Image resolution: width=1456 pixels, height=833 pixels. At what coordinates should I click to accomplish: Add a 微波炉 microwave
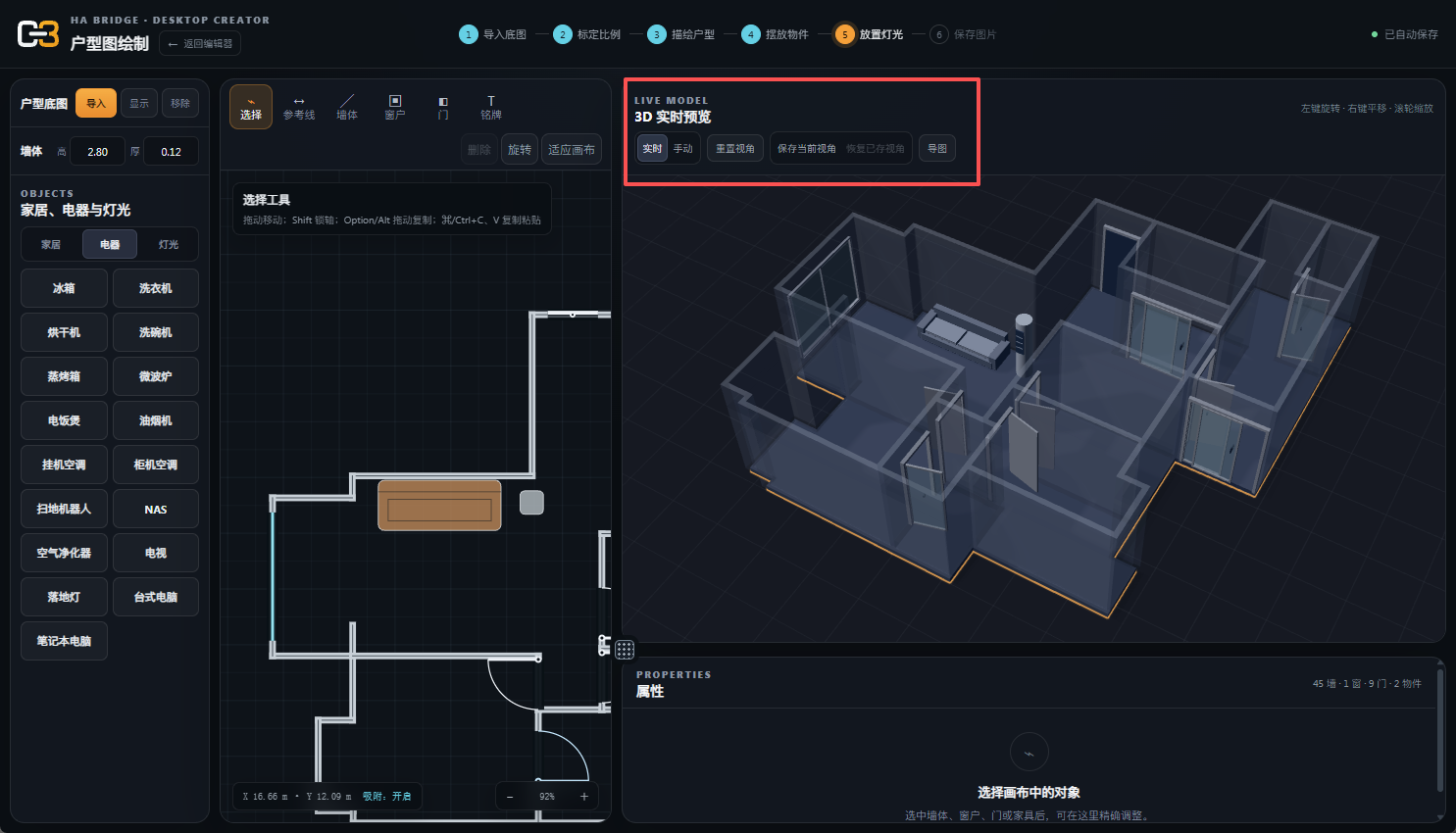(x=156, y=376)
